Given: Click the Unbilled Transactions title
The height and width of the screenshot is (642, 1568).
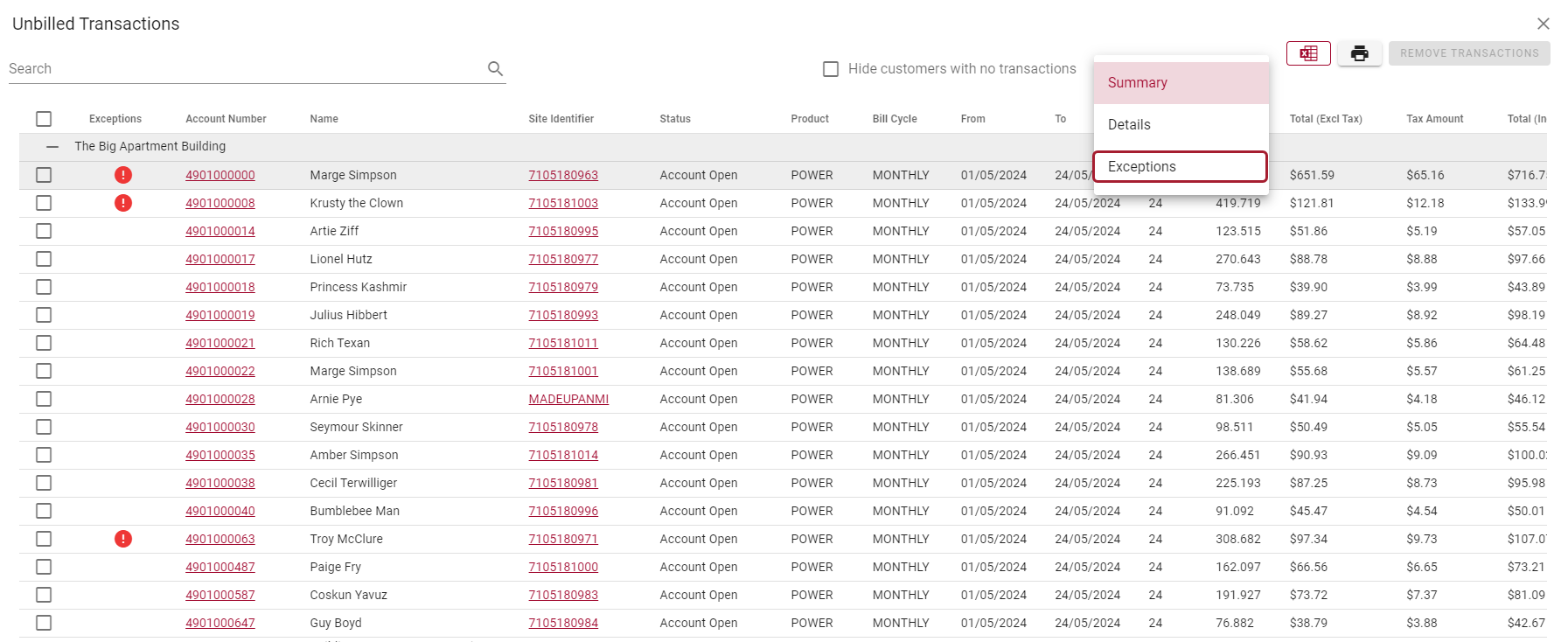Looking at the screenshot, I should point(96,24).
